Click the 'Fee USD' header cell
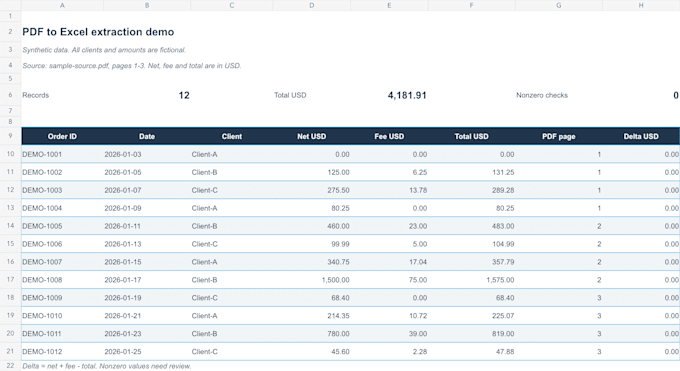The width and height of the screenshot is (680, 371). (x=389, y=136)
